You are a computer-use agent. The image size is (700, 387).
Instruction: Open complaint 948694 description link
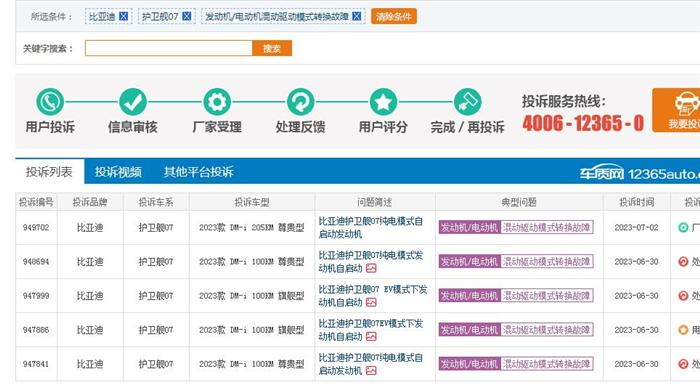coord(371,262)
